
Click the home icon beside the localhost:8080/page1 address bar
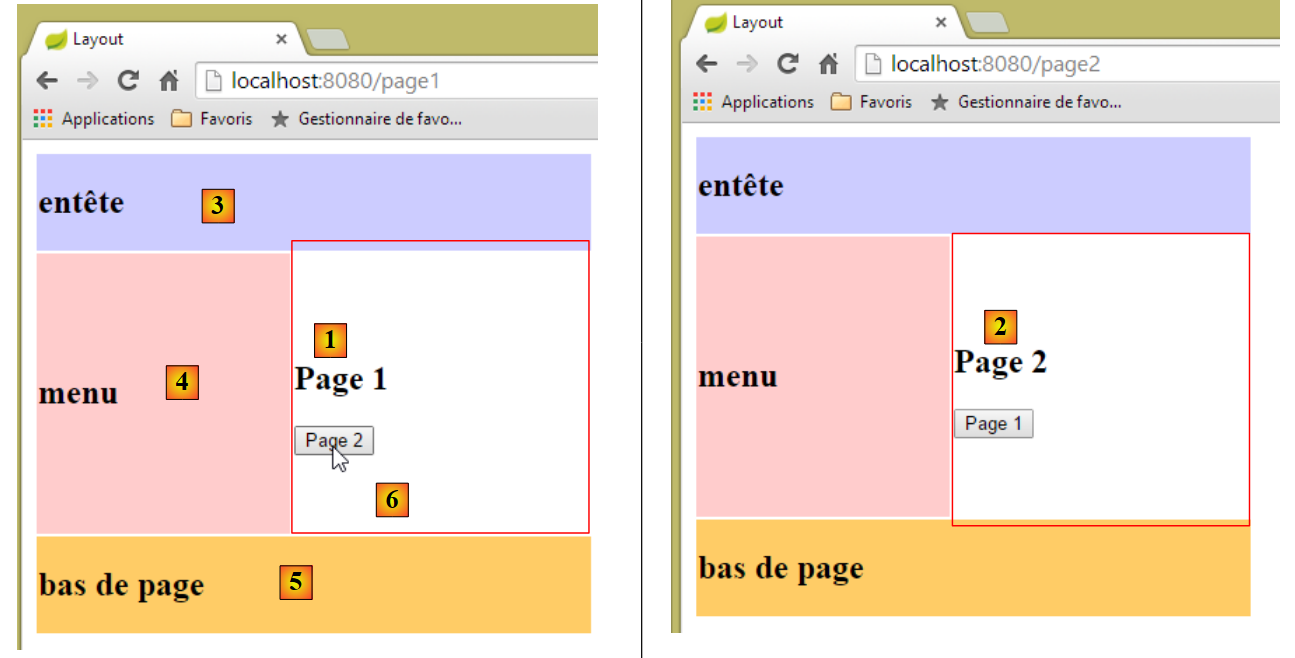[169, 81]
